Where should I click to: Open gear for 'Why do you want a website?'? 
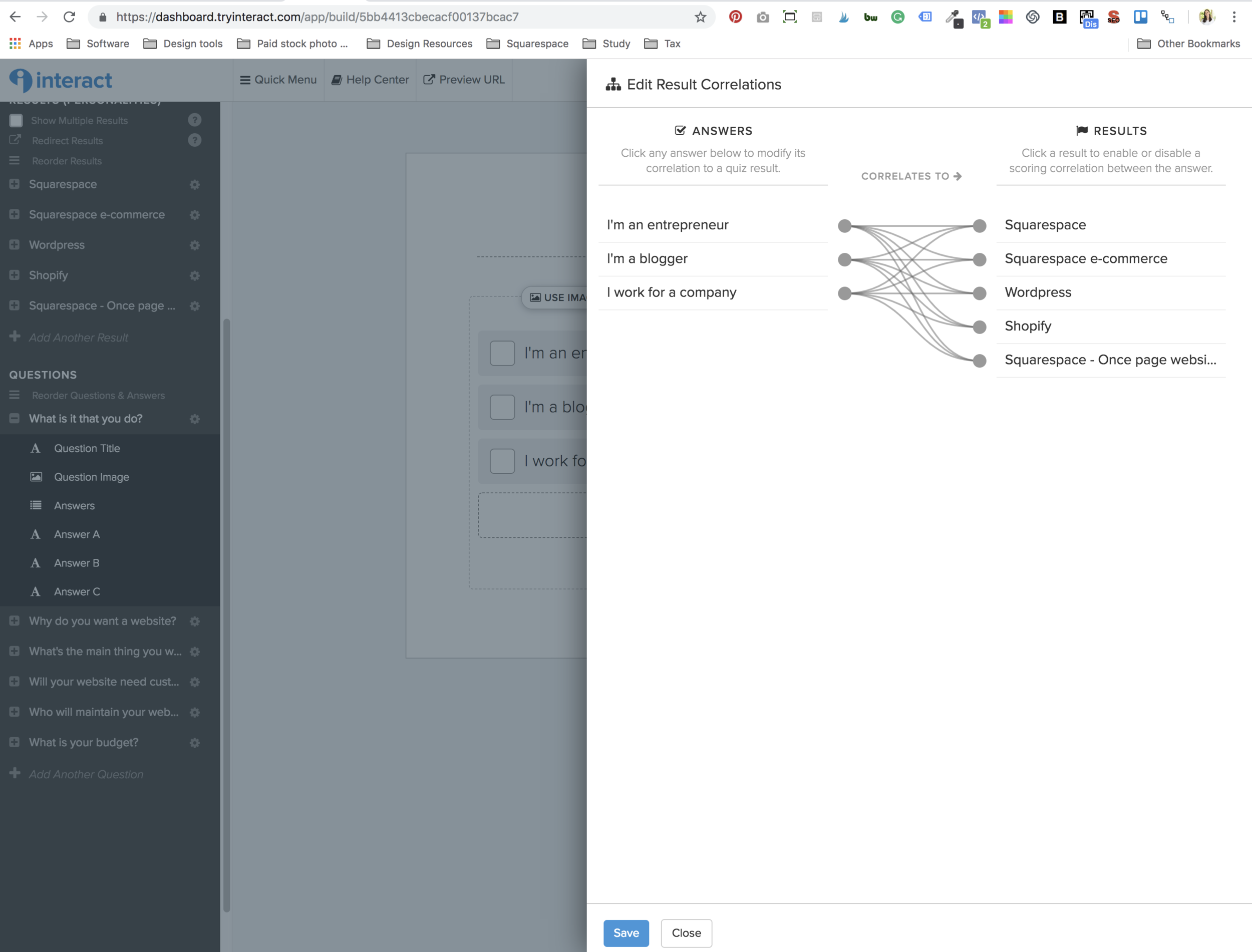point(194,621)
